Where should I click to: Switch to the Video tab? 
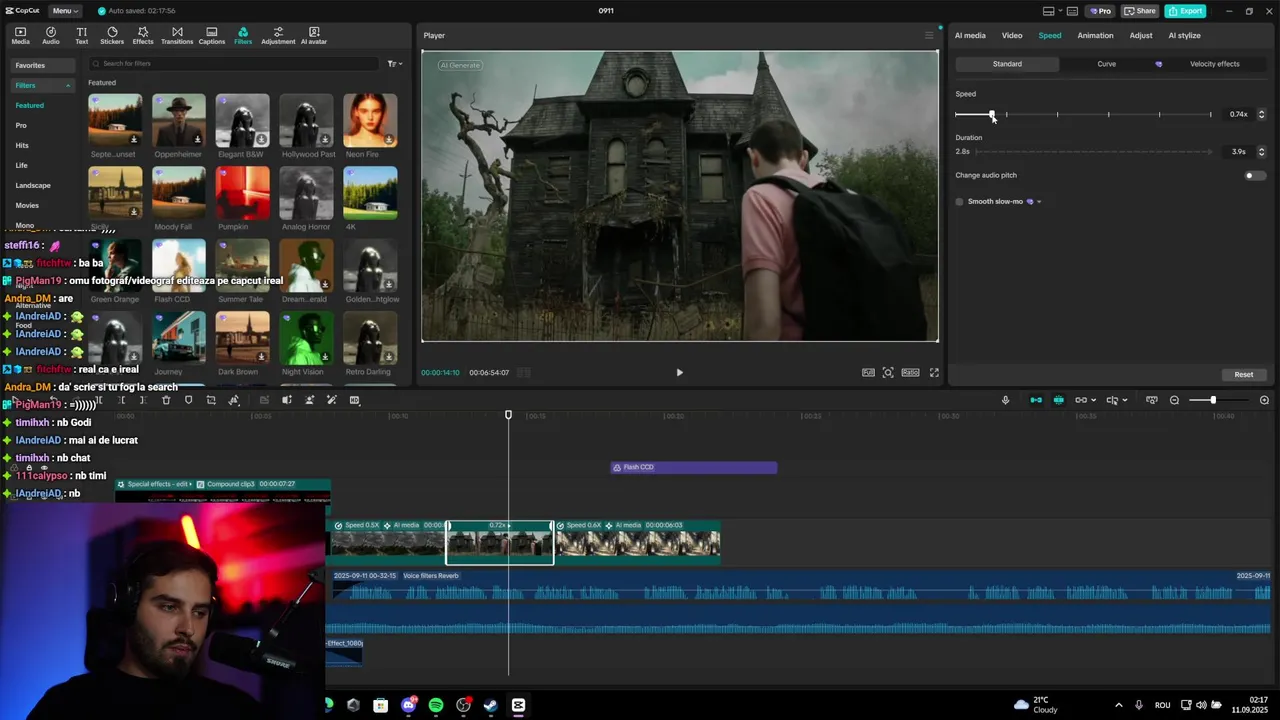1012,36
